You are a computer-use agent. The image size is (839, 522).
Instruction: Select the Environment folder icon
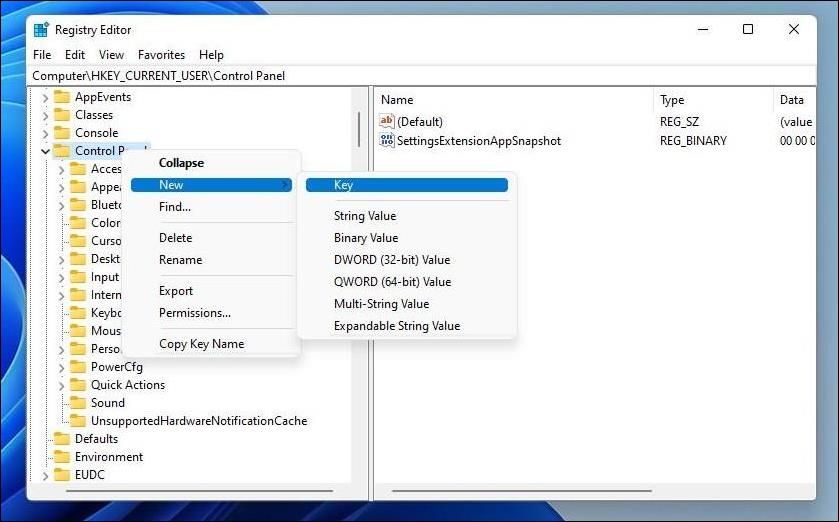(62, 457)
